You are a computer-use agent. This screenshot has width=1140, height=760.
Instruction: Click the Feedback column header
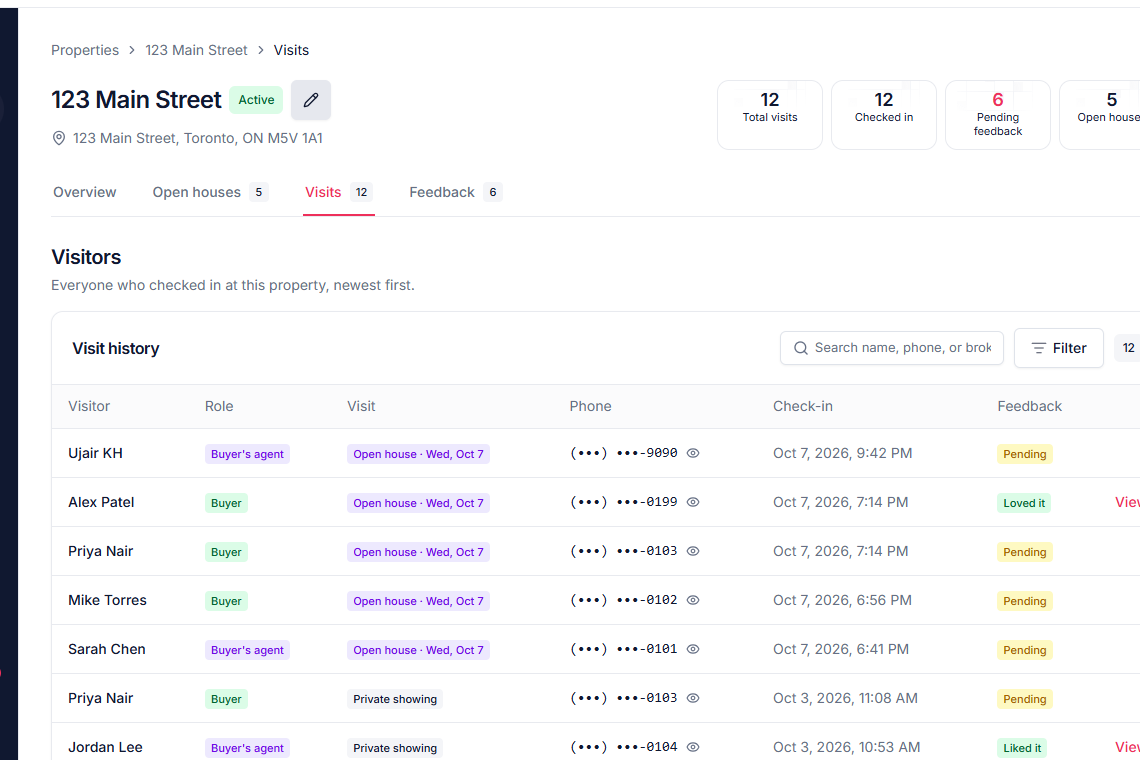[1029, 407]
